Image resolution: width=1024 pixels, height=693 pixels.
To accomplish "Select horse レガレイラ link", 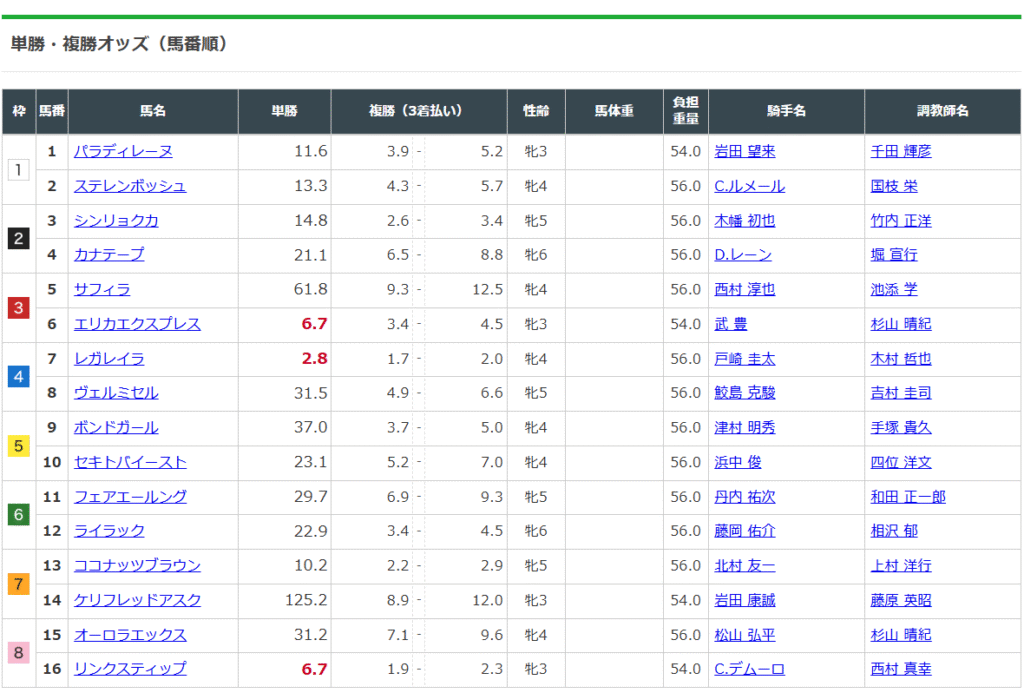I will (109, 359).
